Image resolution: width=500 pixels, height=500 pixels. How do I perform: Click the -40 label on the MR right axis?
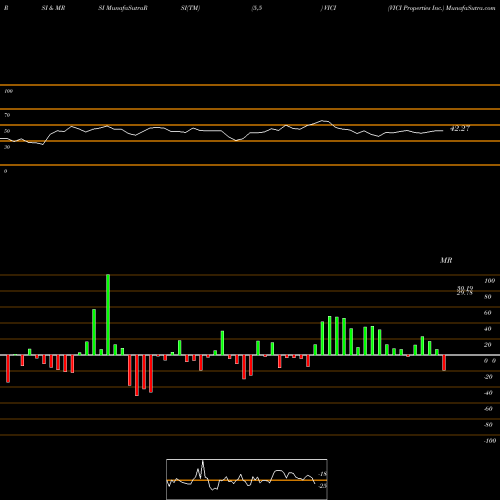488,393
